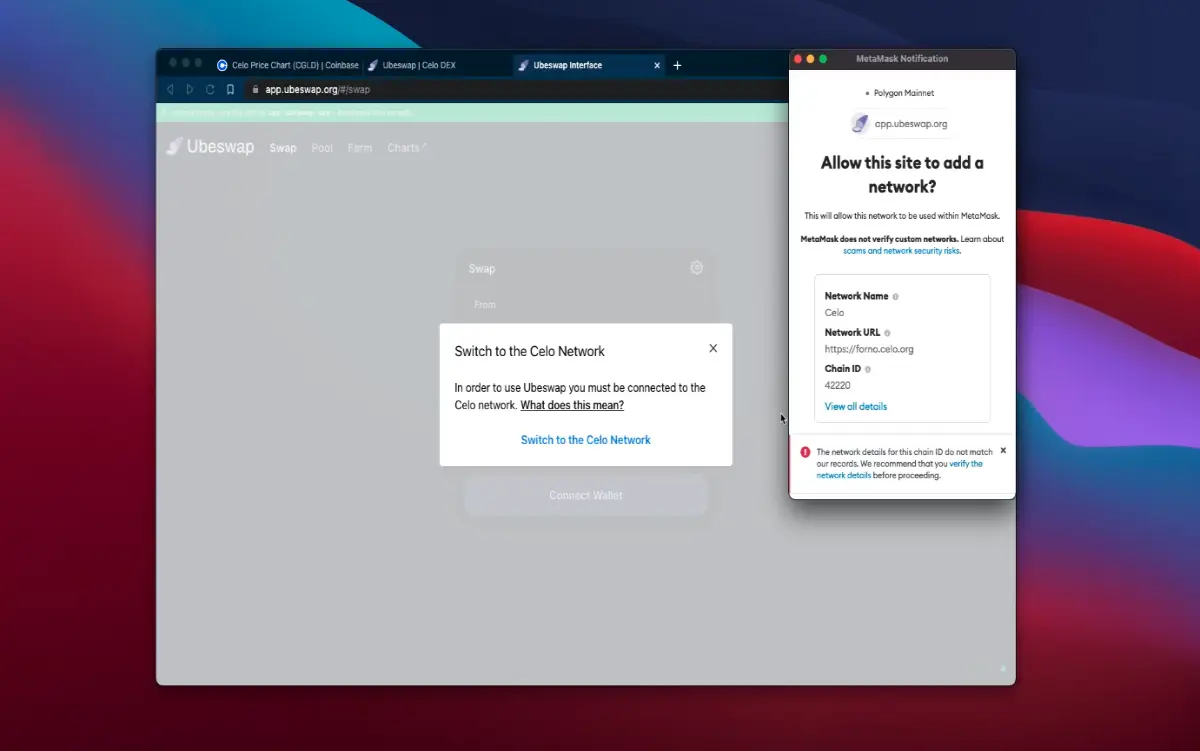Click browser forward arrow icon
This screenshot has height=751, width=1200.
(x=190, y=89)
